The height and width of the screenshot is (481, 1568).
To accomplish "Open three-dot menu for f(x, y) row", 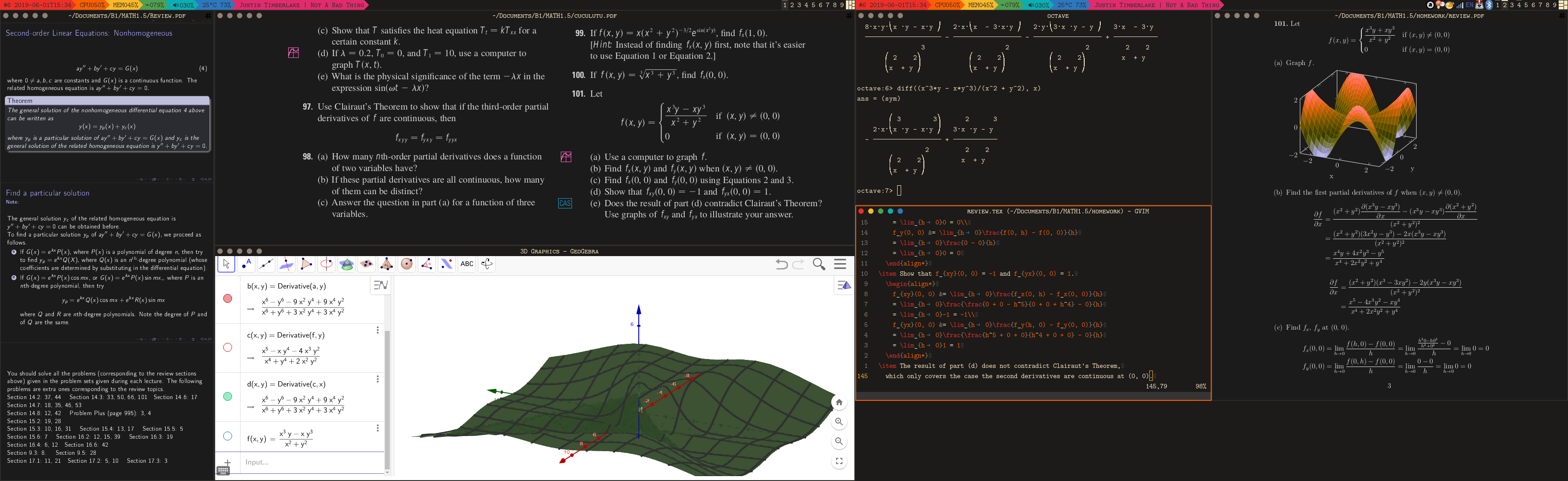I will coord(377,428).
